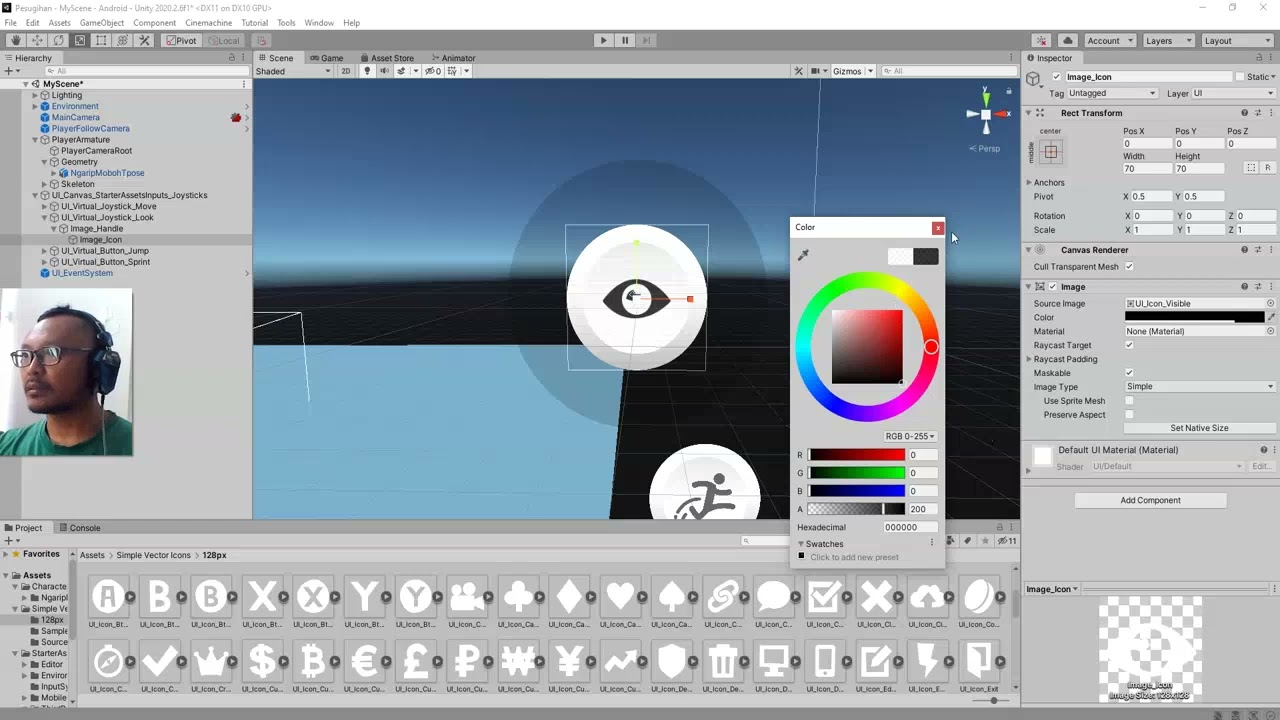
Task: Click the Simple Vector Icons breadcrumb
Action: 153,555
